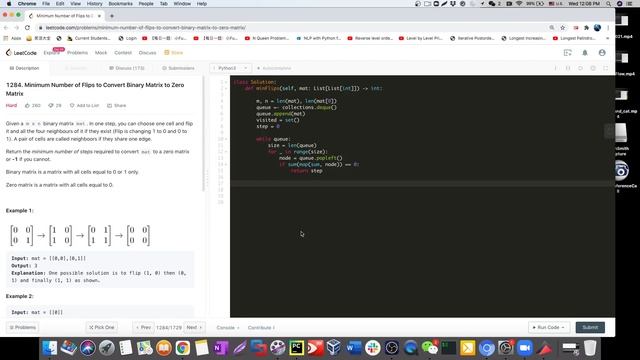The image size is (640, 360).
Task: Open the Contest nav item
Action: [123, 53]
